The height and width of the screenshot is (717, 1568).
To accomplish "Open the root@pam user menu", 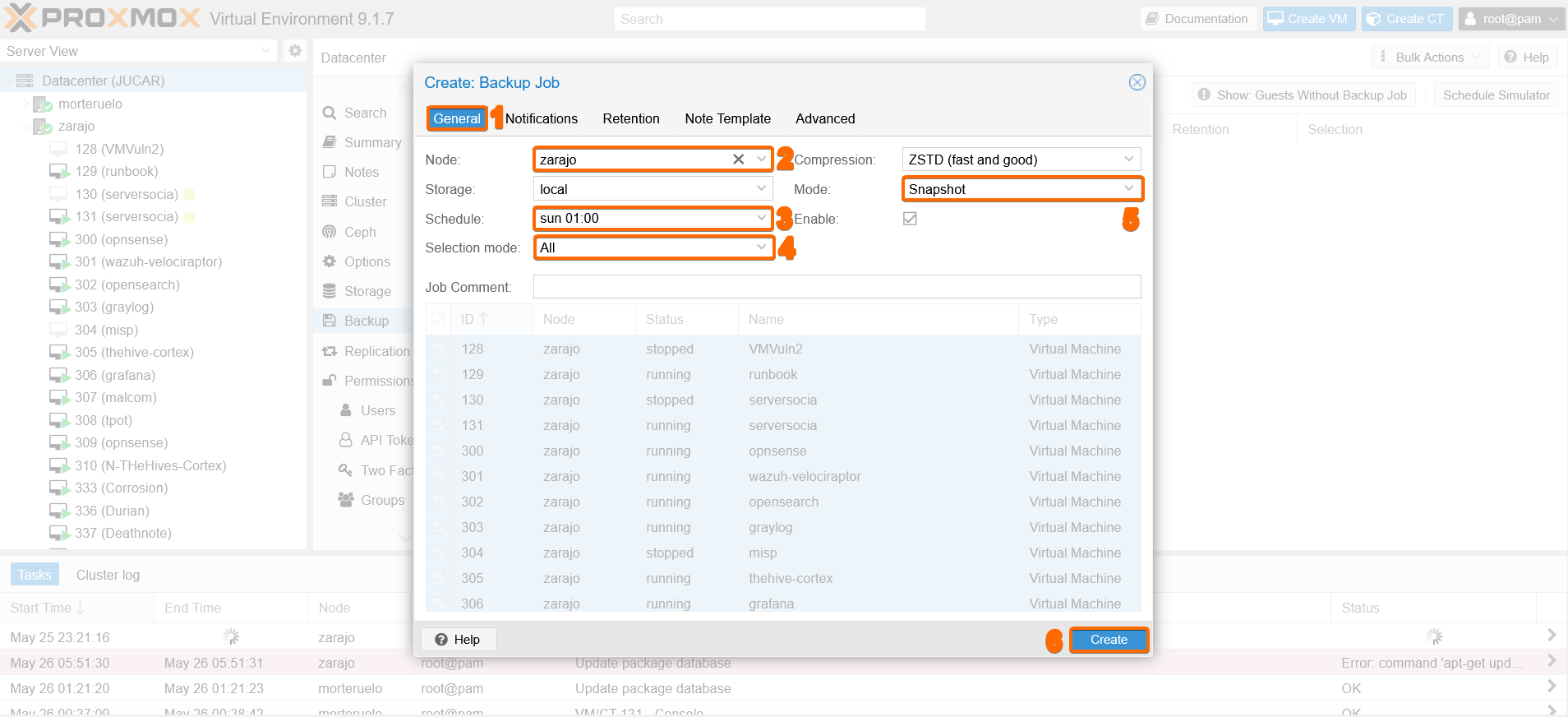I will pos(1510,19).
